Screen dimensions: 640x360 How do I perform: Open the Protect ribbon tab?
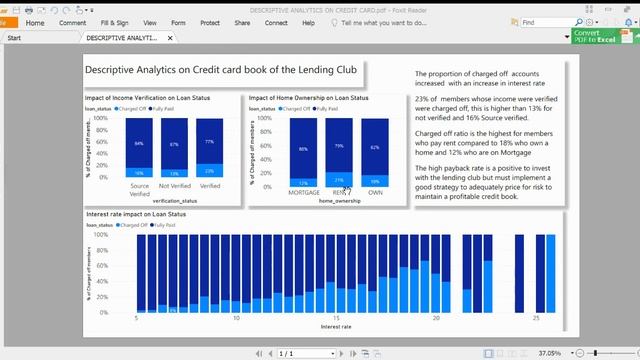coord(210,23)
